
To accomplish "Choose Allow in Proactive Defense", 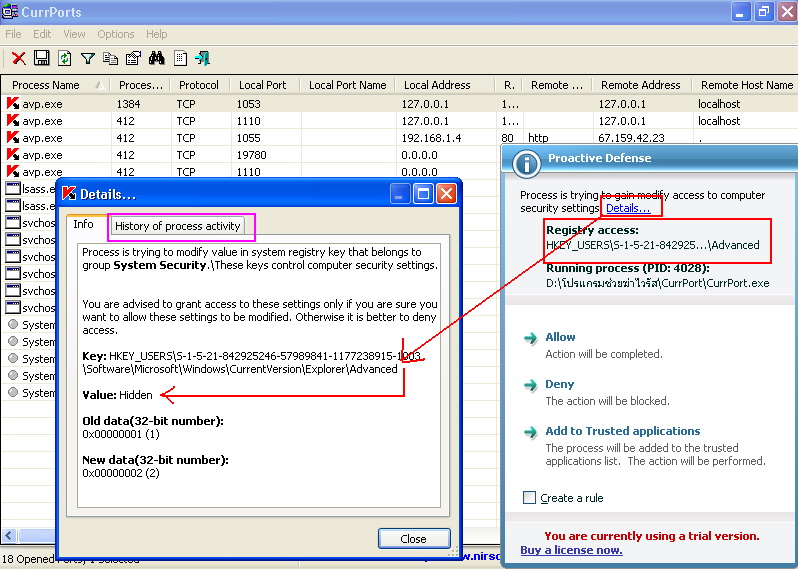I will [560, 337].
